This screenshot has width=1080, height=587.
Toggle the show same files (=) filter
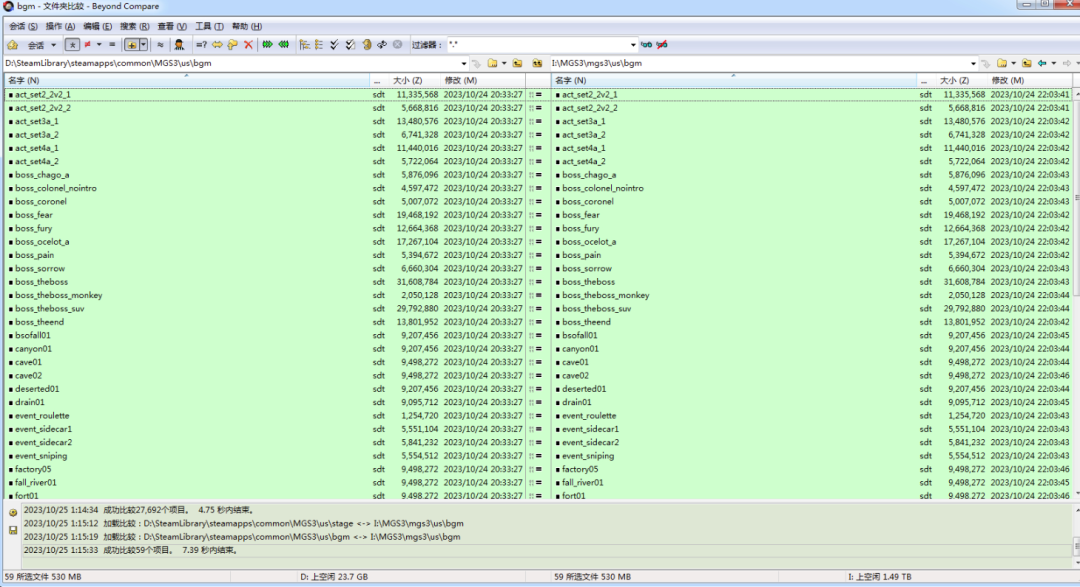click(x=112, y=45)
